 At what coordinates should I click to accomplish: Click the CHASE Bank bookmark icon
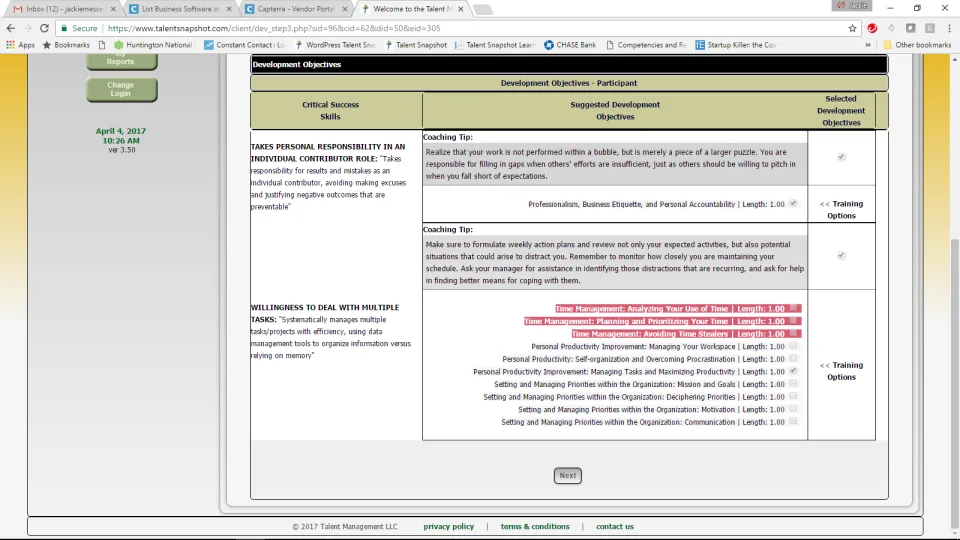tap(549, 45)
